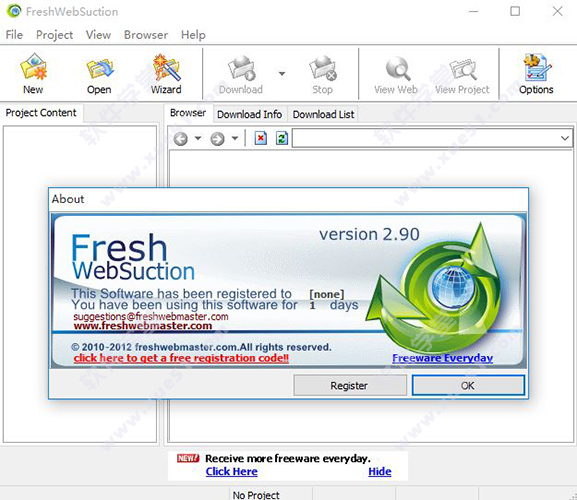577x500 pixels.
Task: Open the Freeware Everyday link
Action: tap(442, 358)
